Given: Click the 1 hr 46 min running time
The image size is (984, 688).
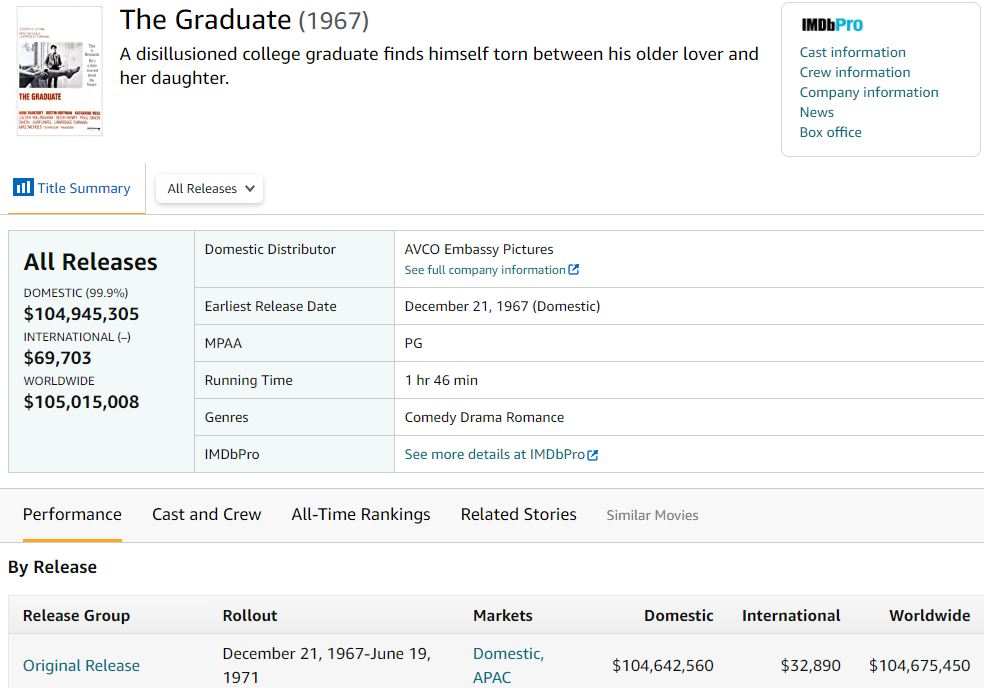Looking at the screenshot, I should 441,380.
